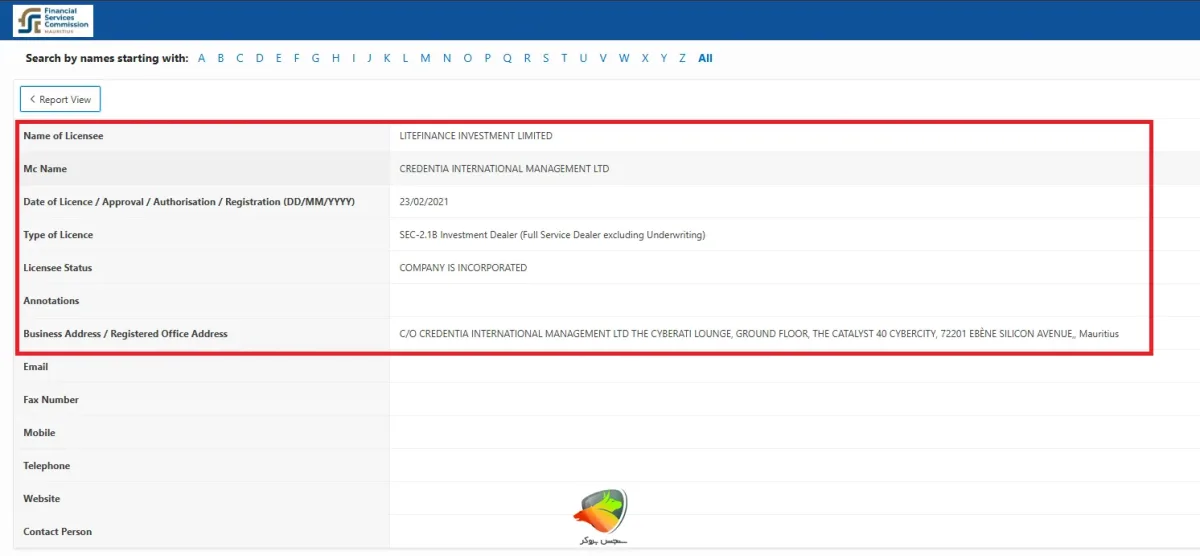
Task: Filter names starting with letter P
Action: coord(488,58)
